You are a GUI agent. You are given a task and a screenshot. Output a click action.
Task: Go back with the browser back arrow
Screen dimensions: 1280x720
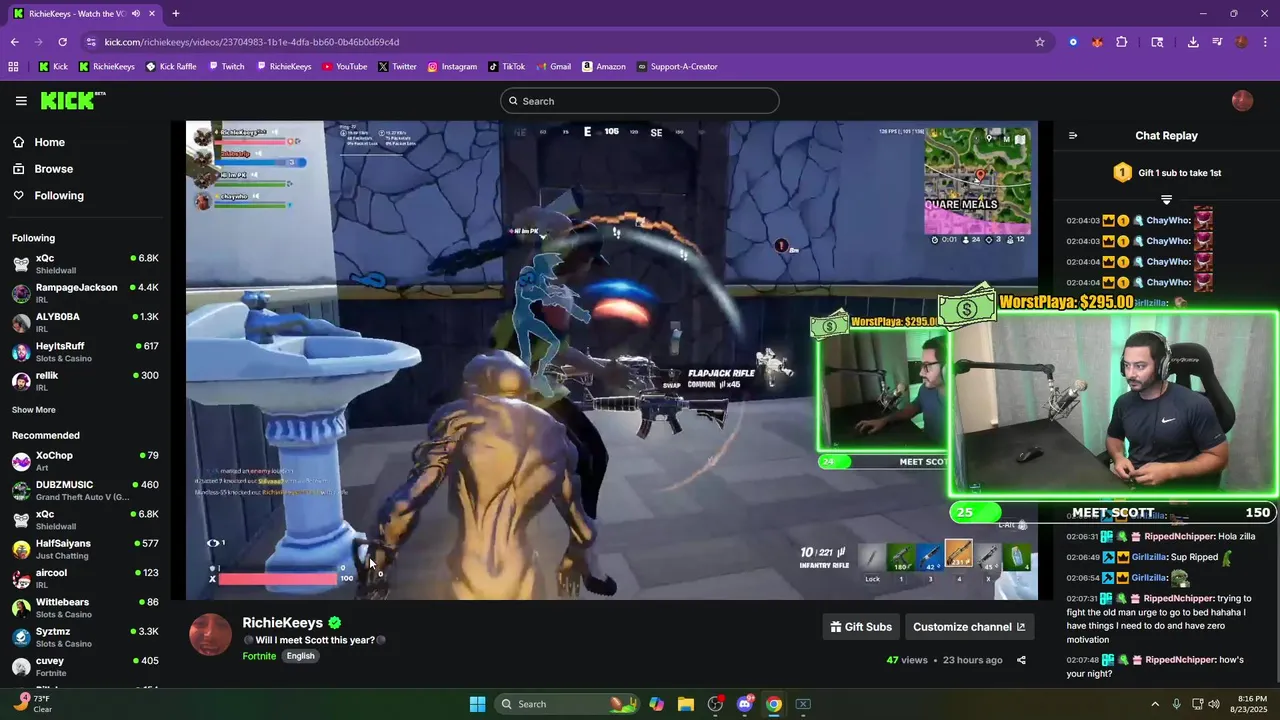pos(15,42)
